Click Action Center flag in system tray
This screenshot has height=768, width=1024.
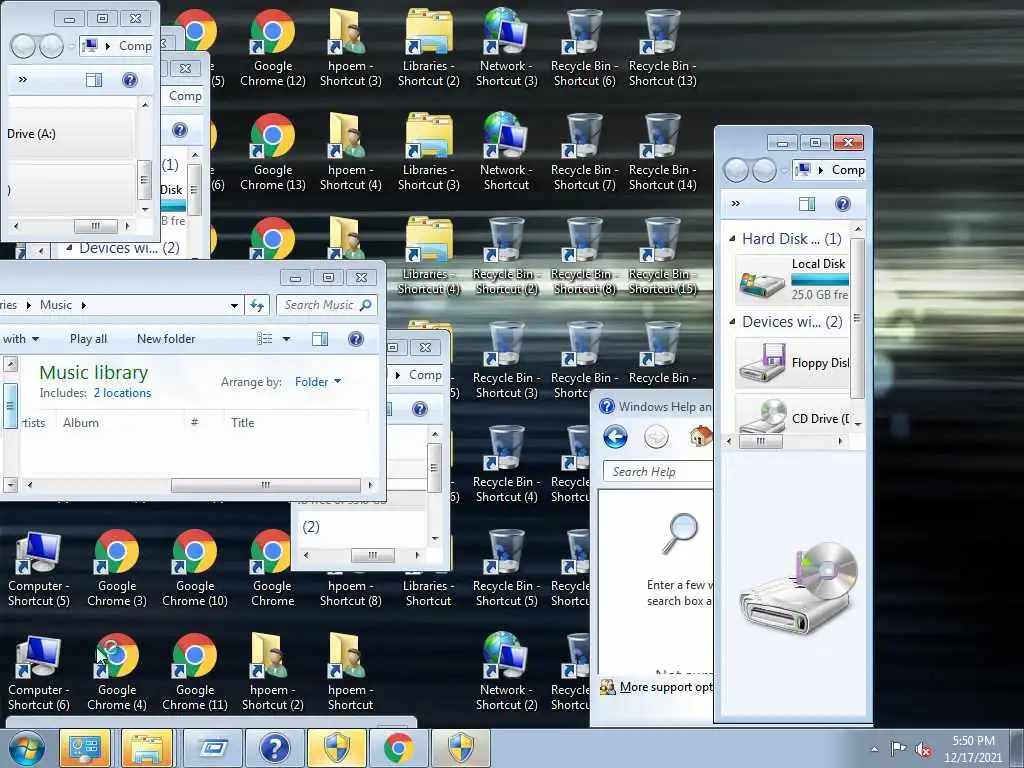[x=898, y=749]
